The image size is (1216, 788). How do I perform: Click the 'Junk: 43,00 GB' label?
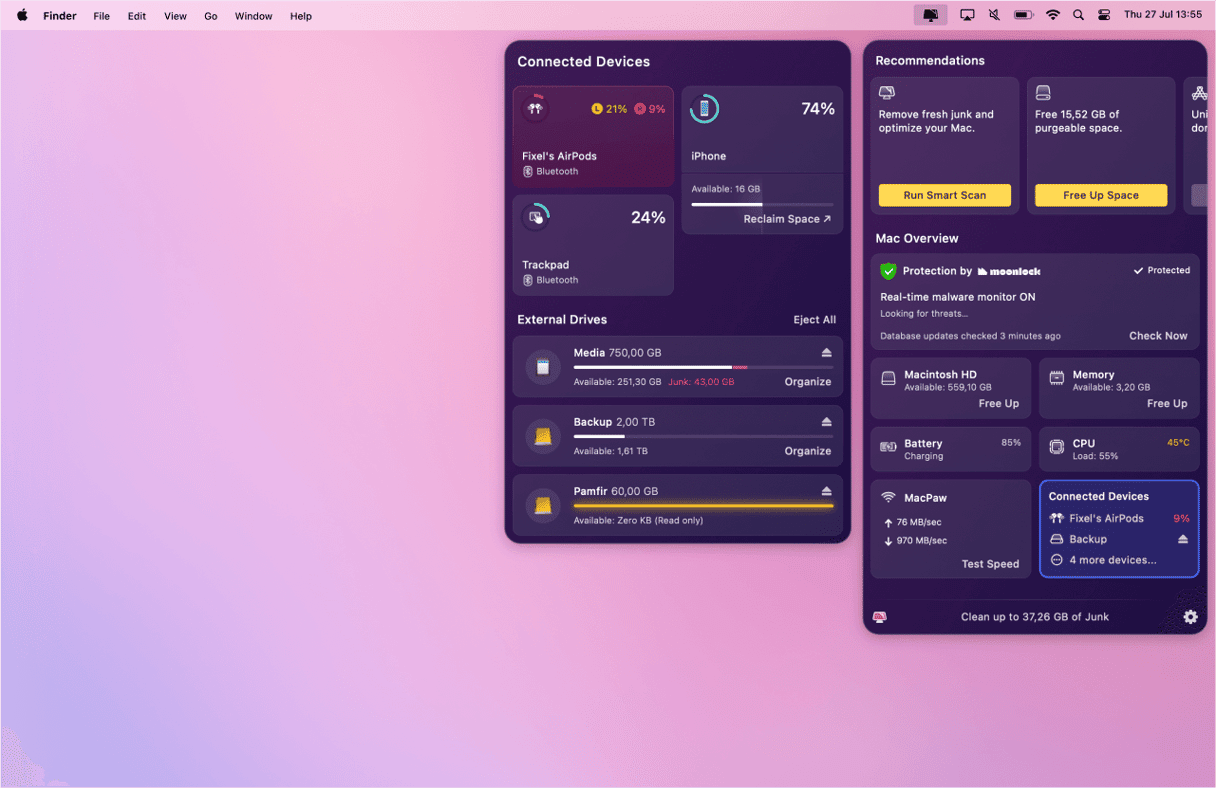[701, 382]
